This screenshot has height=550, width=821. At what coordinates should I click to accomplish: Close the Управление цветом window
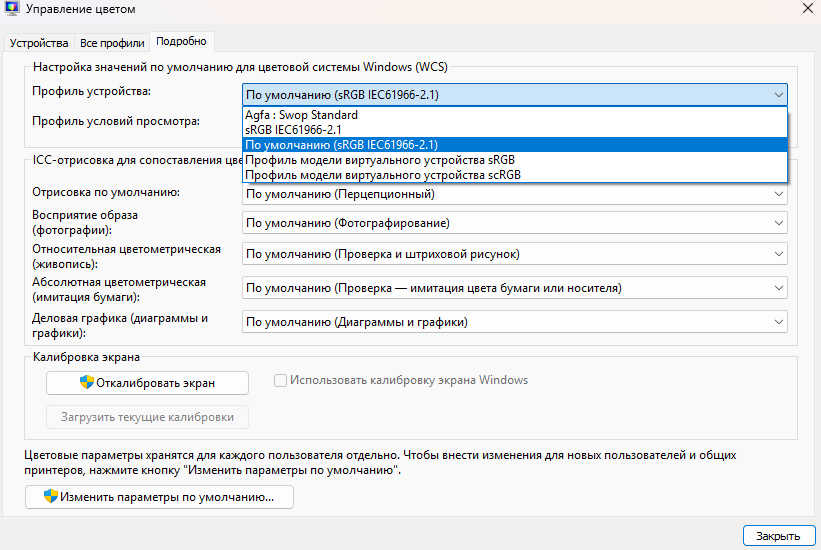coord(808,8)
